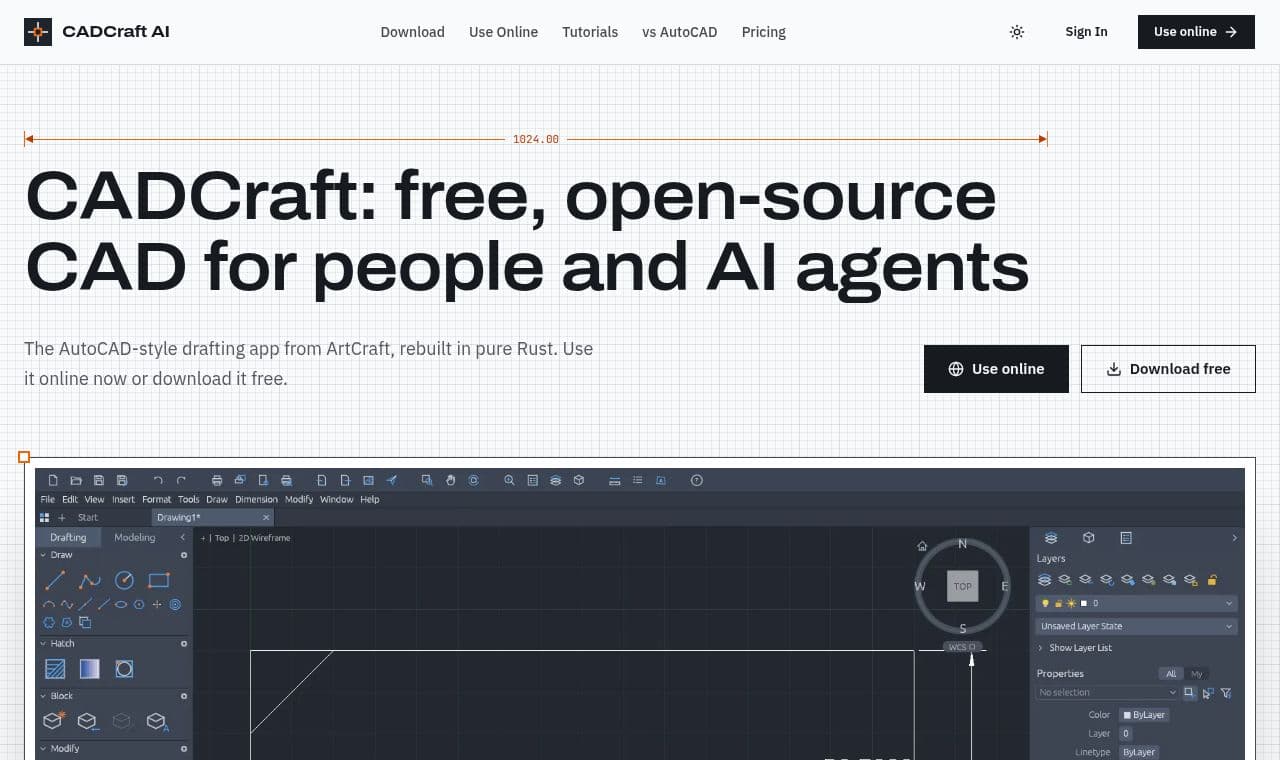Toggle the light/dark theme sun icon

tap(1017, 32)
